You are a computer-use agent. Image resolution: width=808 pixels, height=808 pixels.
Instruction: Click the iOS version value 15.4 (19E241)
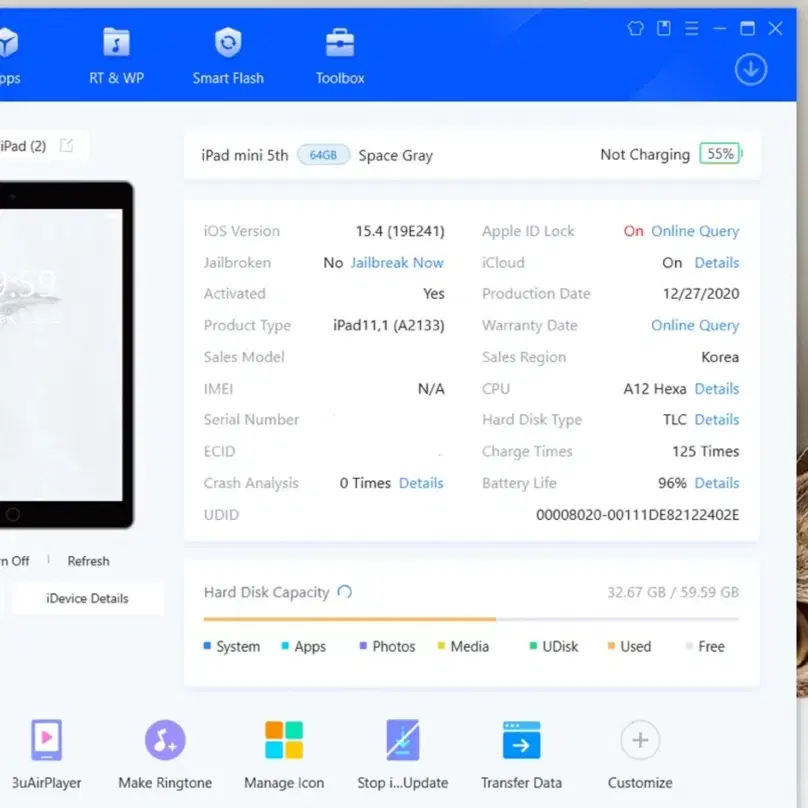400,231
